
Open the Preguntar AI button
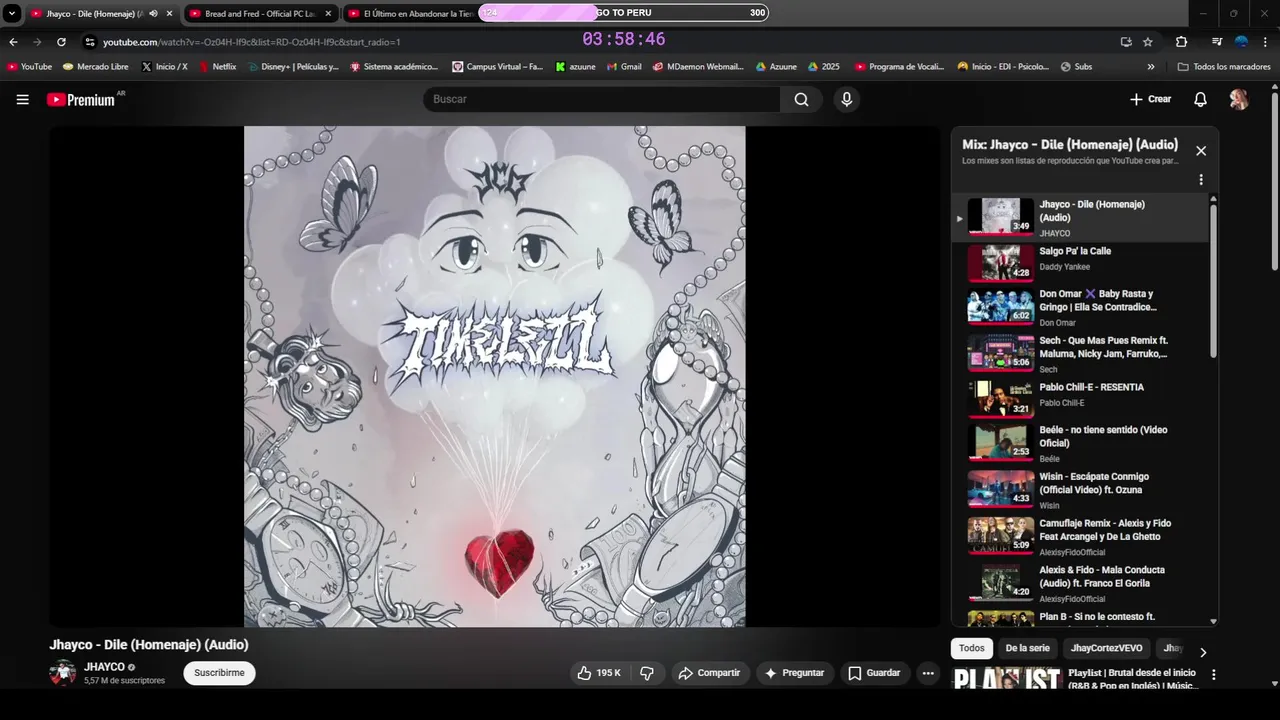tap(795, 673)
